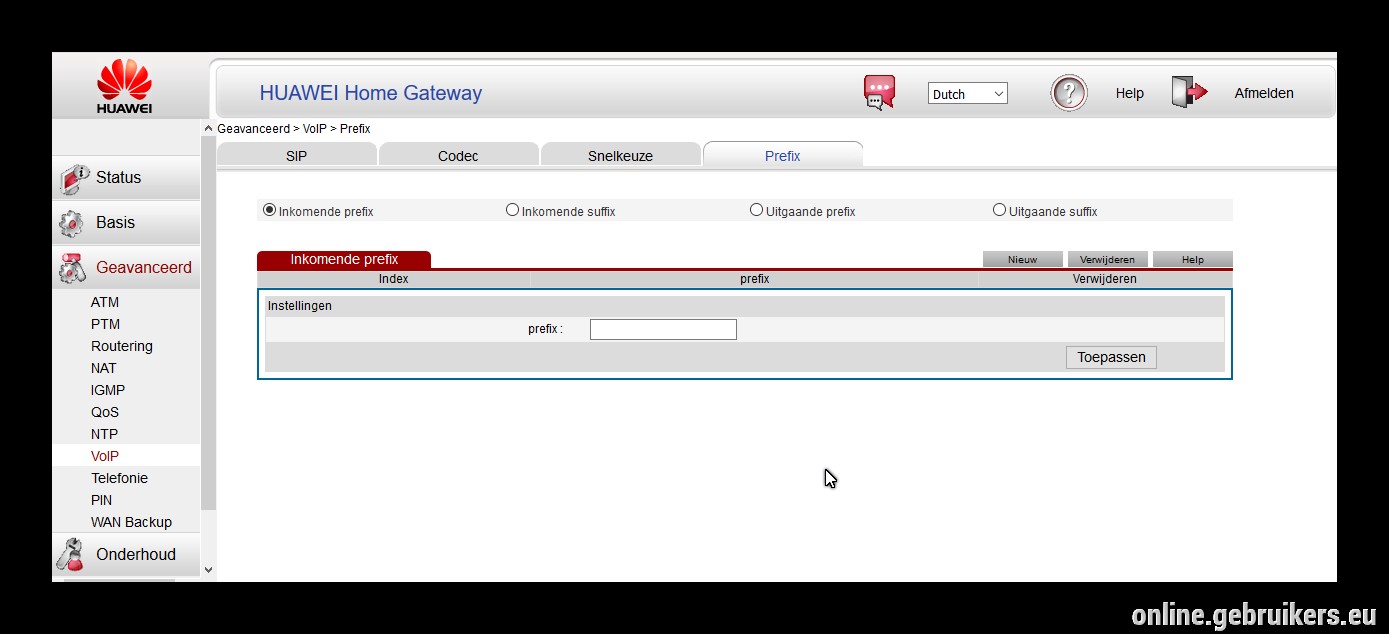Open Telefonie in the sidebar

coord(119,478)
